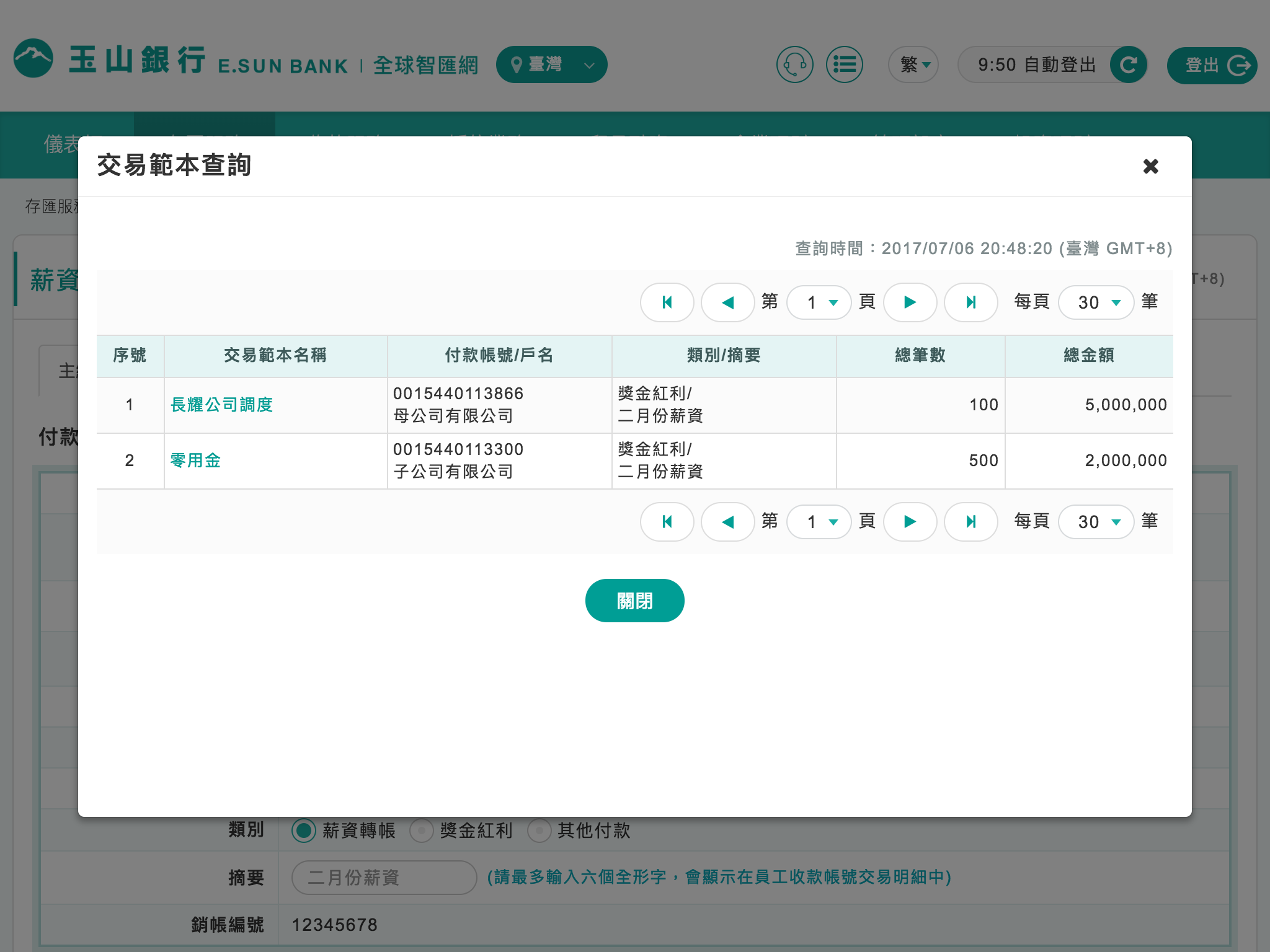This screenshot has height=952, width=1270.
Task: Go to previous page in bottom pager
Action: click(x=728, y=522)
